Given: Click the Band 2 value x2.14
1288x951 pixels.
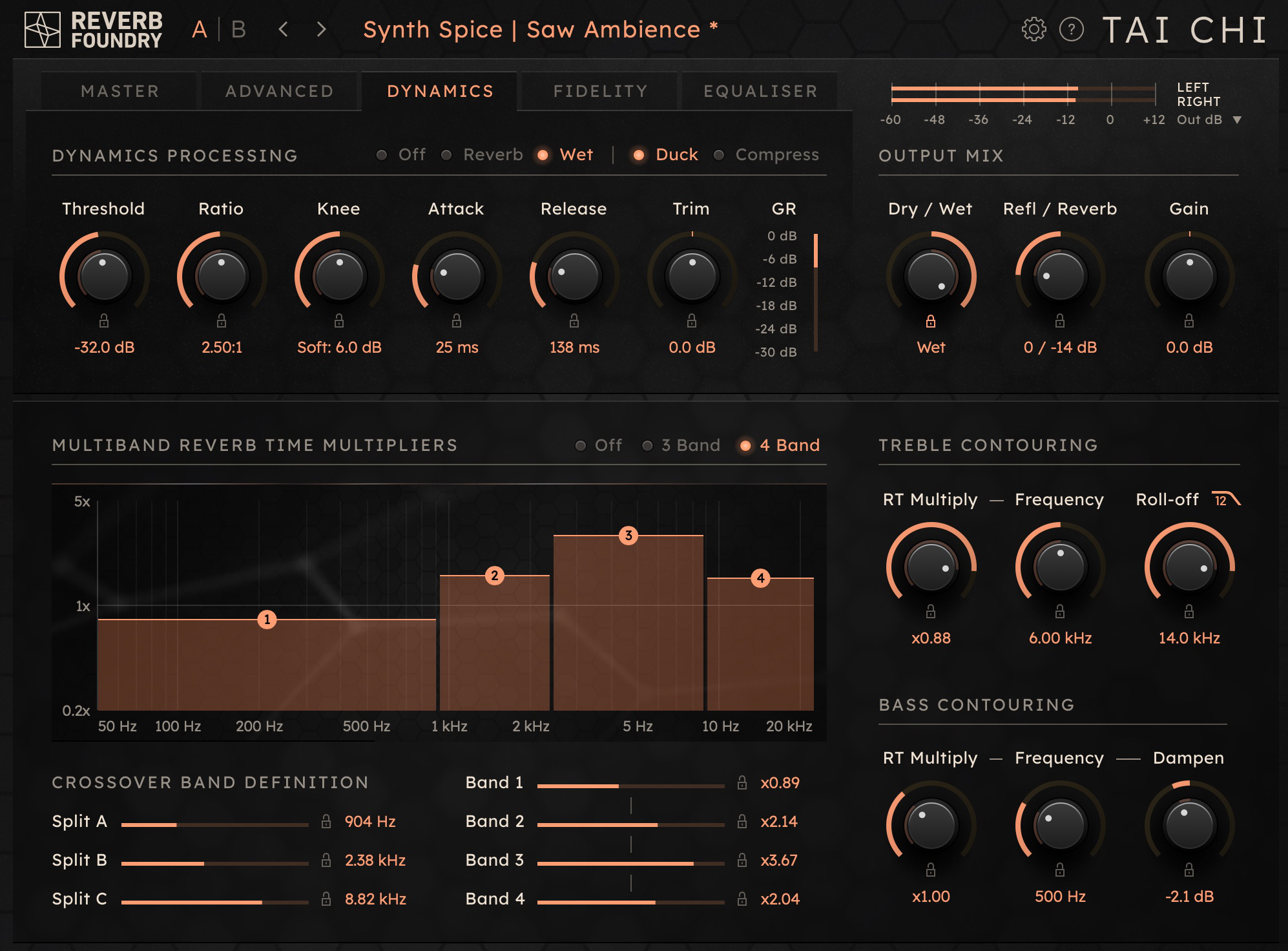Looking at the screenshot, I should click(x=779, y=822).
